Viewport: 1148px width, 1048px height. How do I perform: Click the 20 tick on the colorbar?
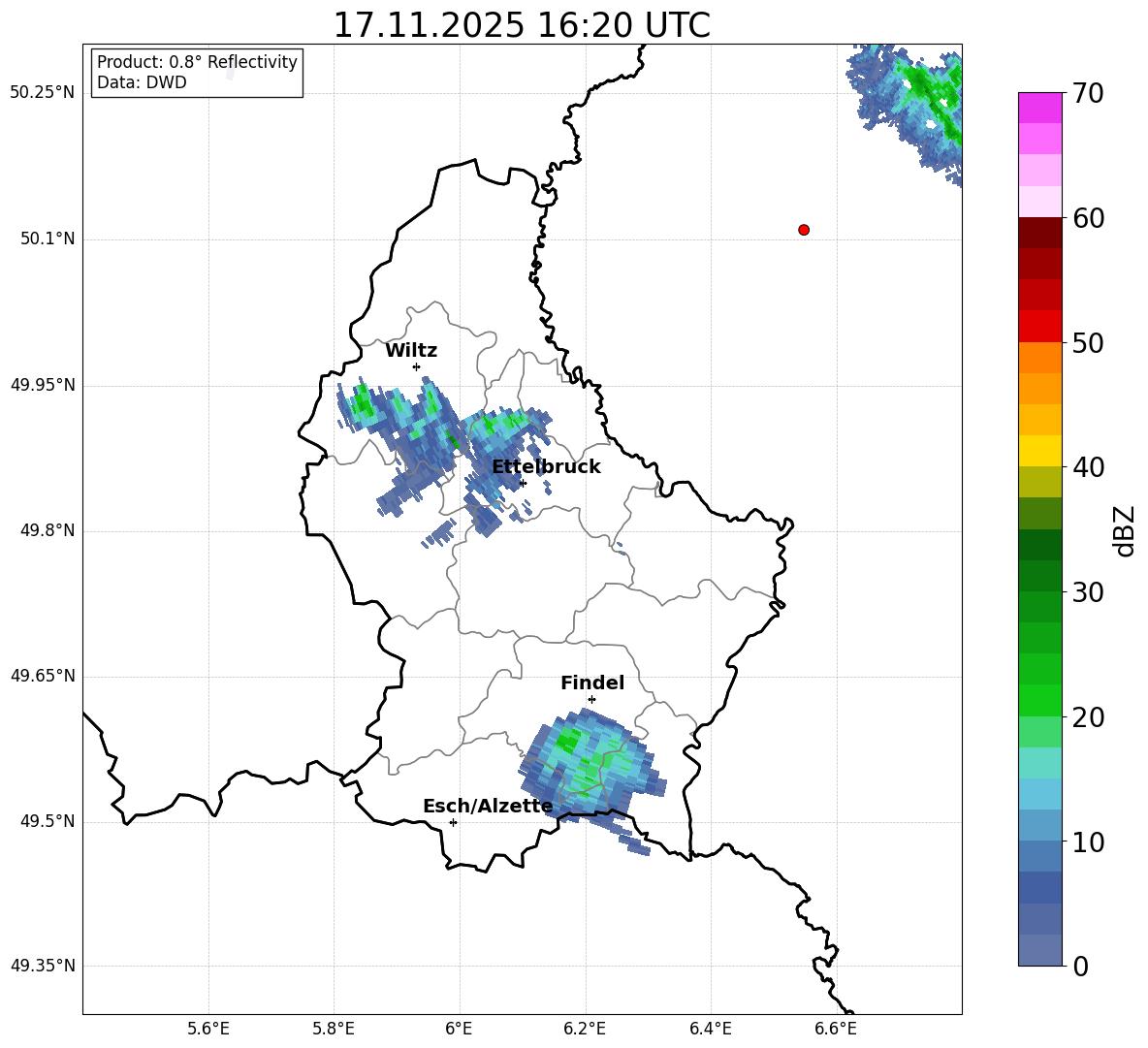pos(1088,717)
